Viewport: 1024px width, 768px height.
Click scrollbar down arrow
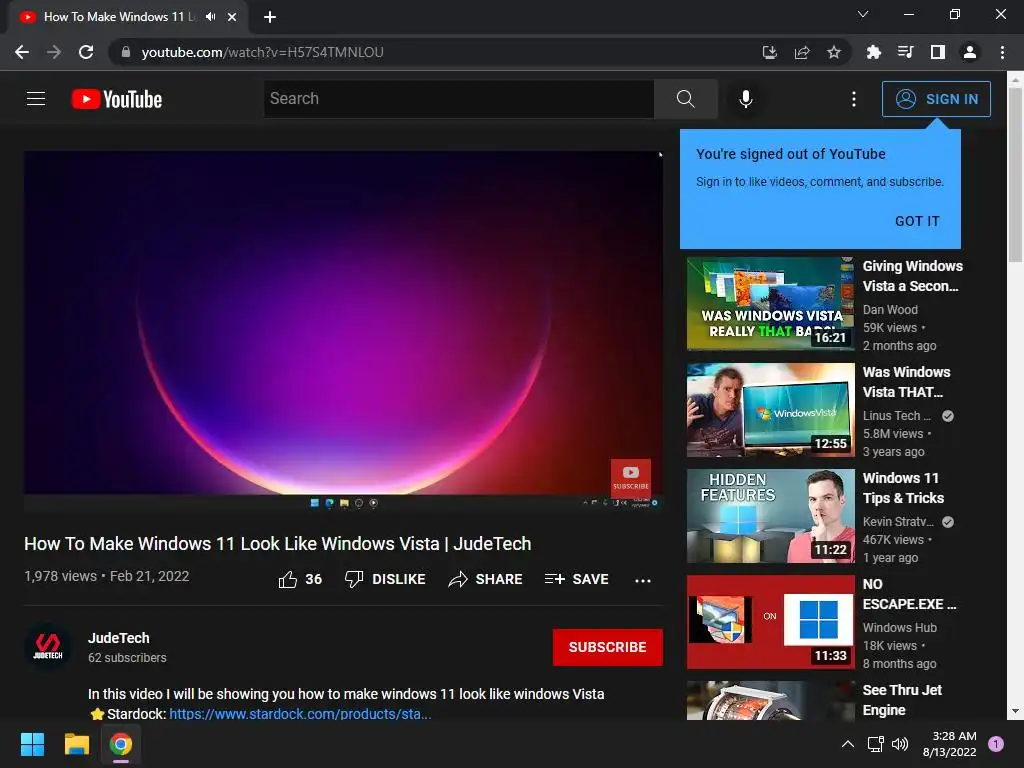(1015, 712)
